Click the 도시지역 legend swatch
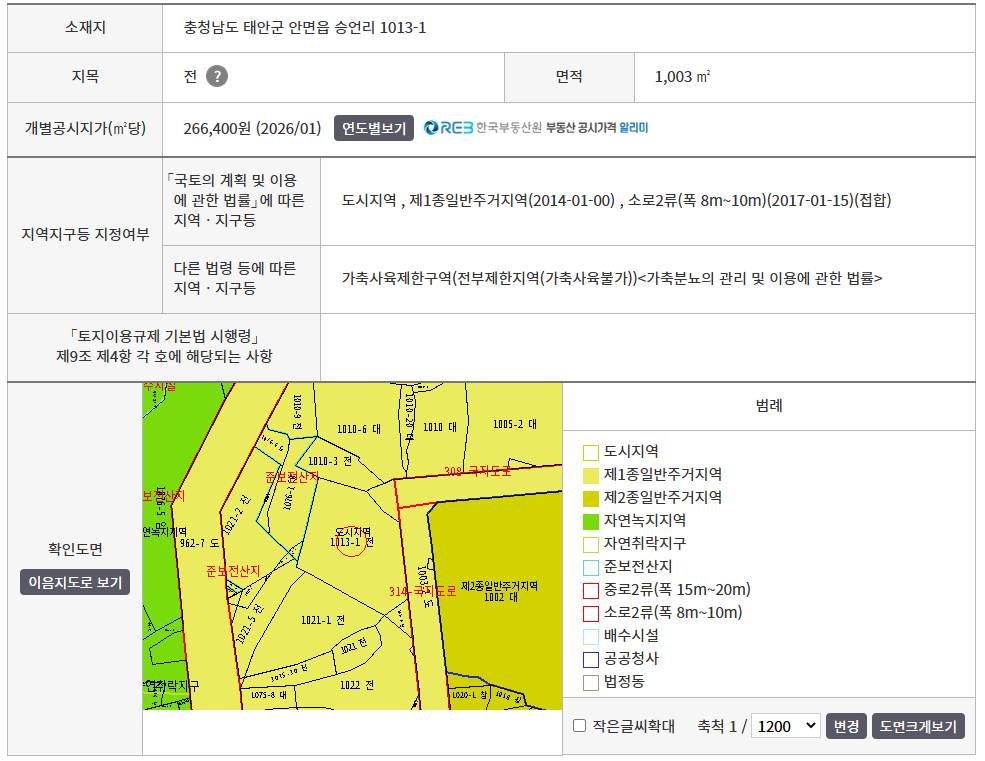Image resolution: width=985 pixels, height=761 pixels. click(591, 452)
